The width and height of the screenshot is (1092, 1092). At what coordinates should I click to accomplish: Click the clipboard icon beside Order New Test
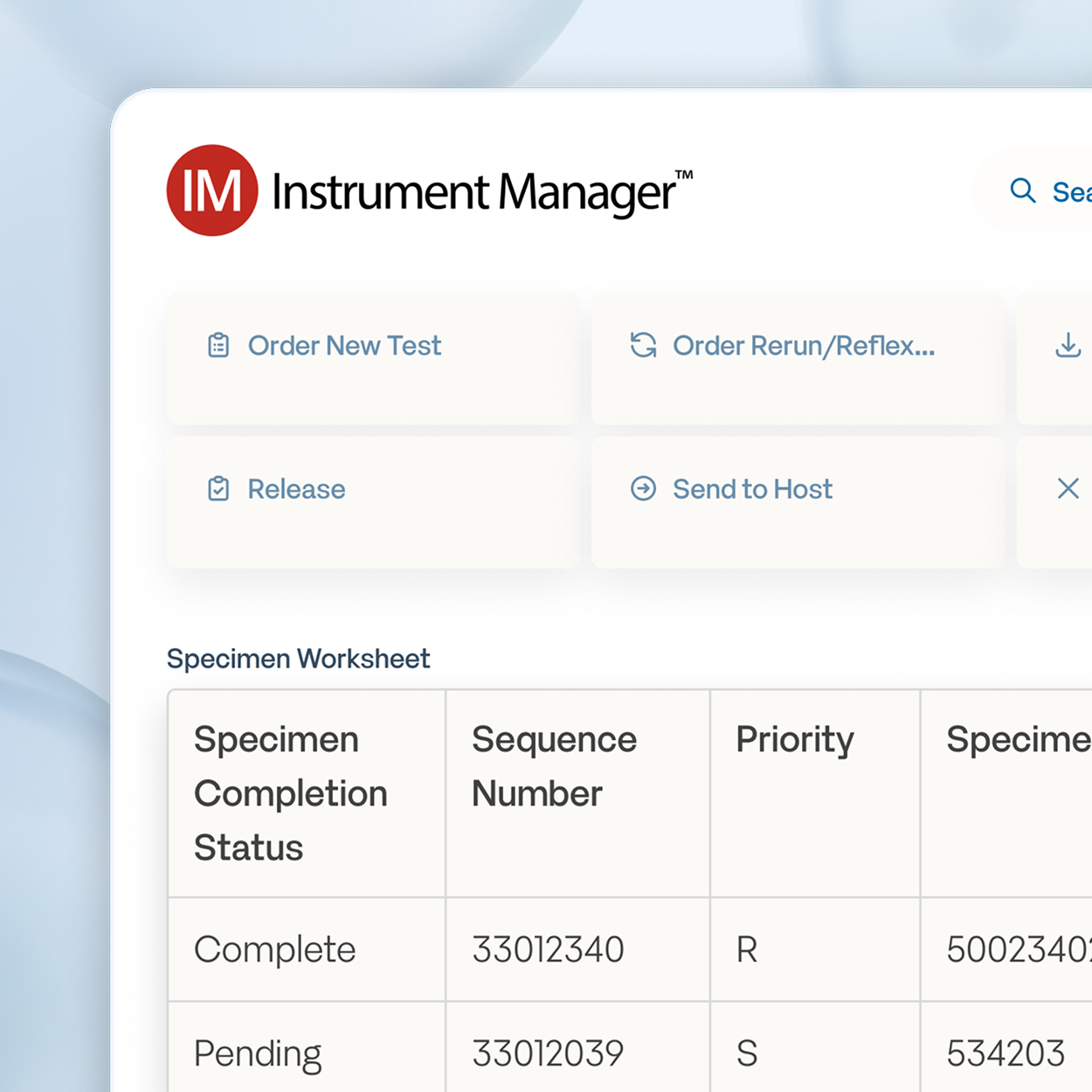click(218, 346)
